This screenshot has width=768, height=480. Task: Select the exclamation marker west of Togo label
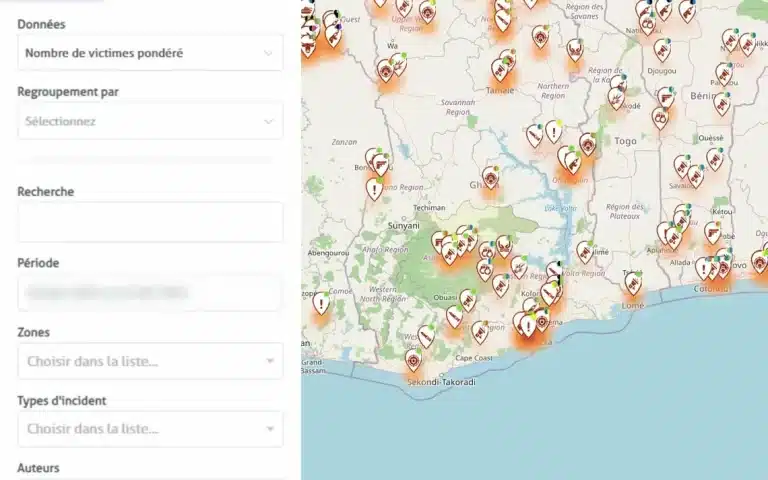pyautogui.click(x=553, y=132)
